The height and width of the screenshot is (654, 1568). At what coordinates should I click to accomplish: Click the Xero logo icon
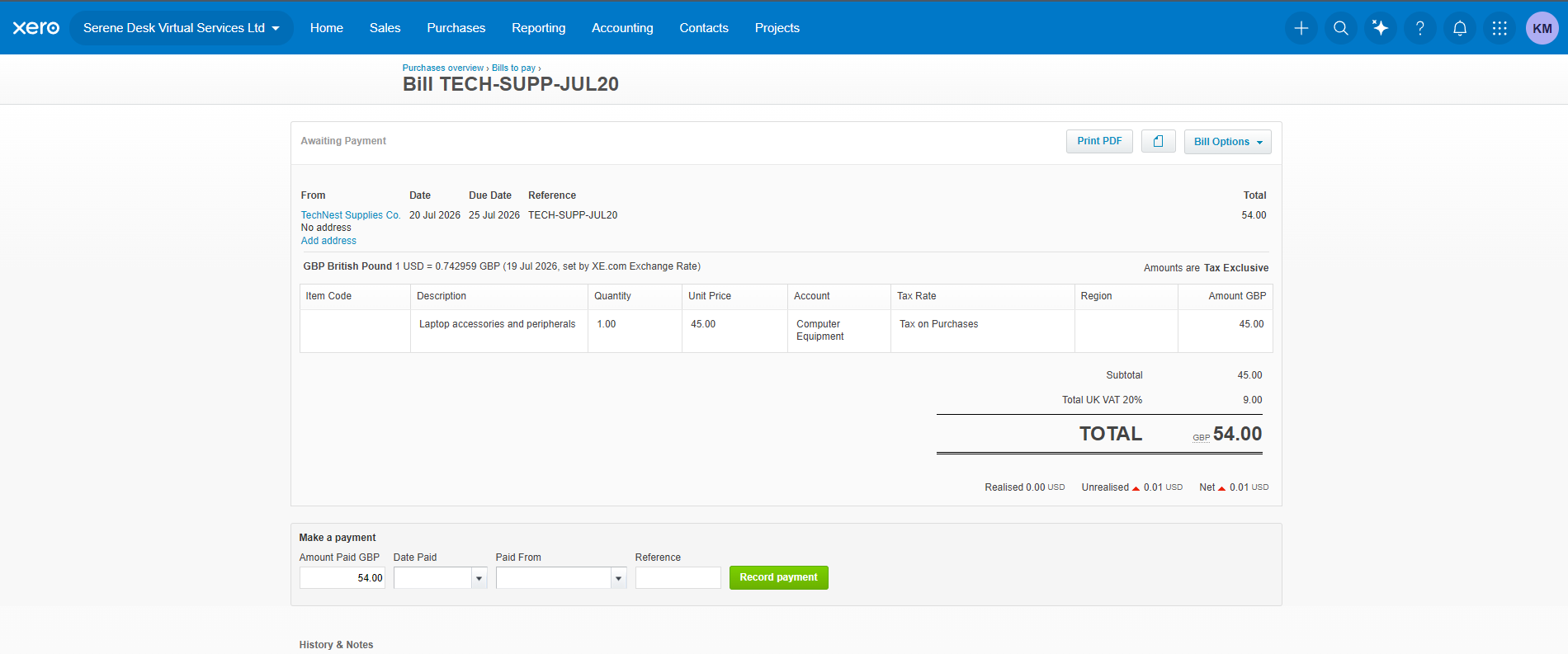36,28
